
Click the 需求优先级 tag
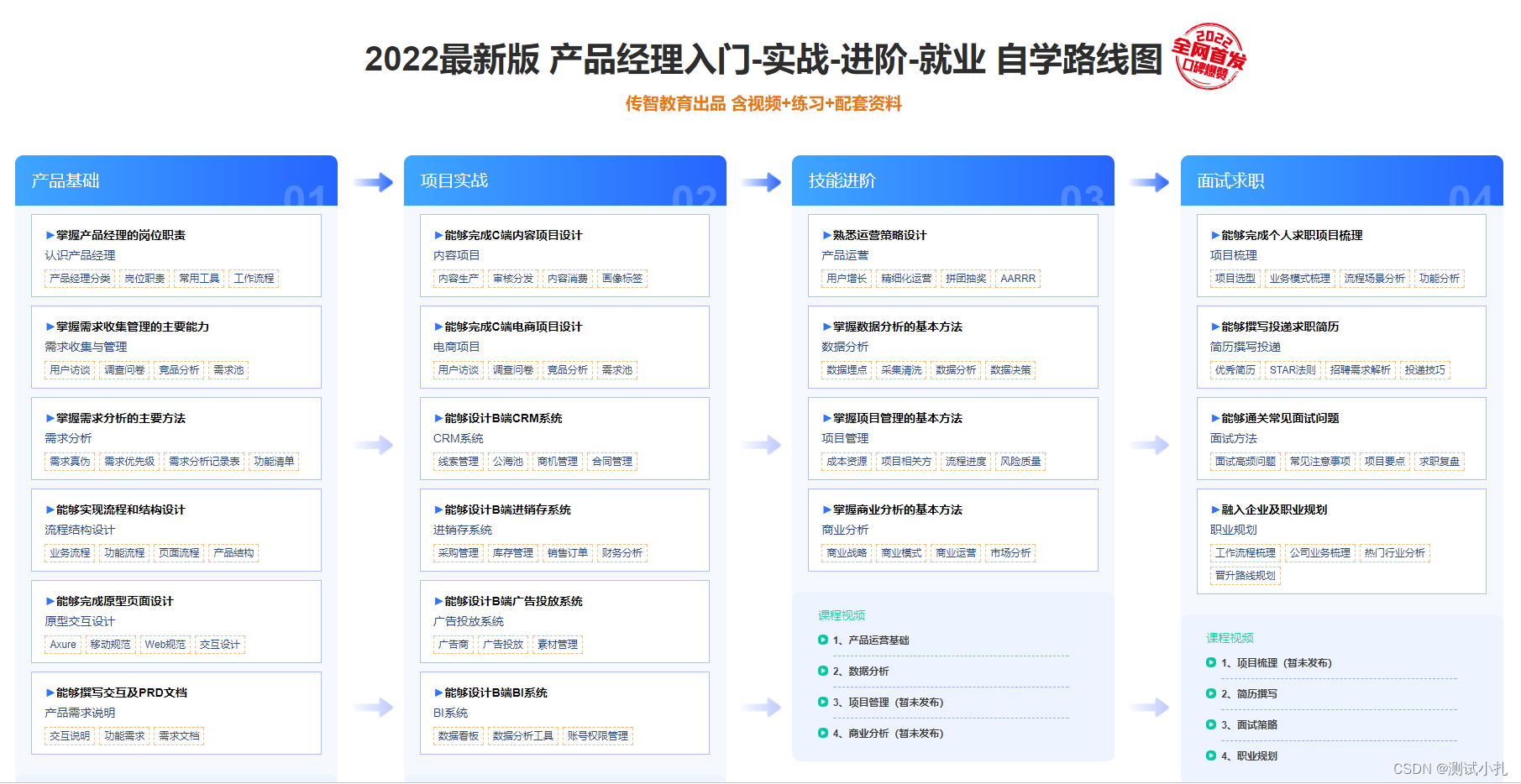coord(129,462)
